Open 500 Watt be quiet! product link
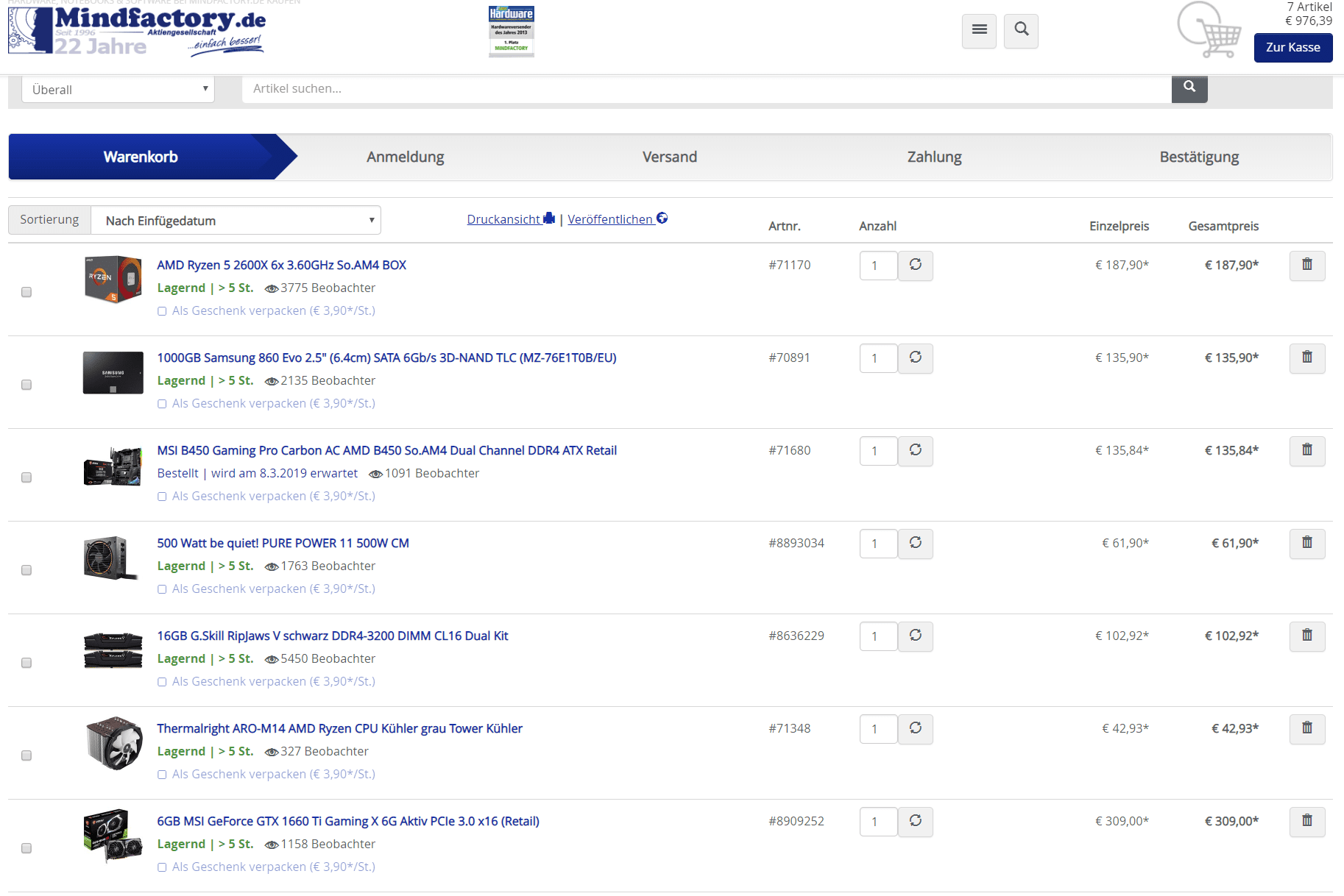 coord(283,543)
